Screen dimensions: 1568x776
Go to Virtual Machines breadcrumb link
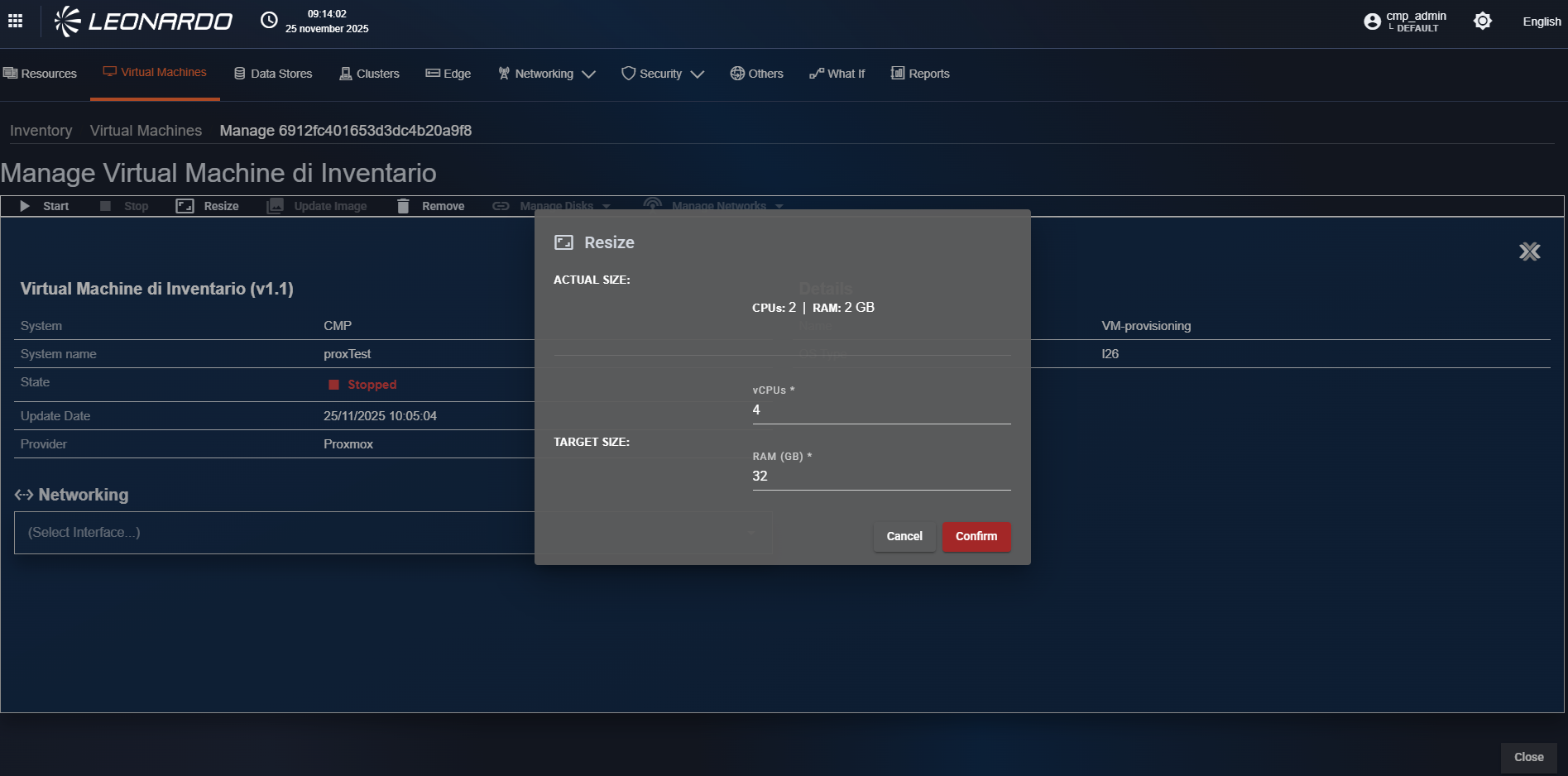pyautogui.click(x=146, y=131)
